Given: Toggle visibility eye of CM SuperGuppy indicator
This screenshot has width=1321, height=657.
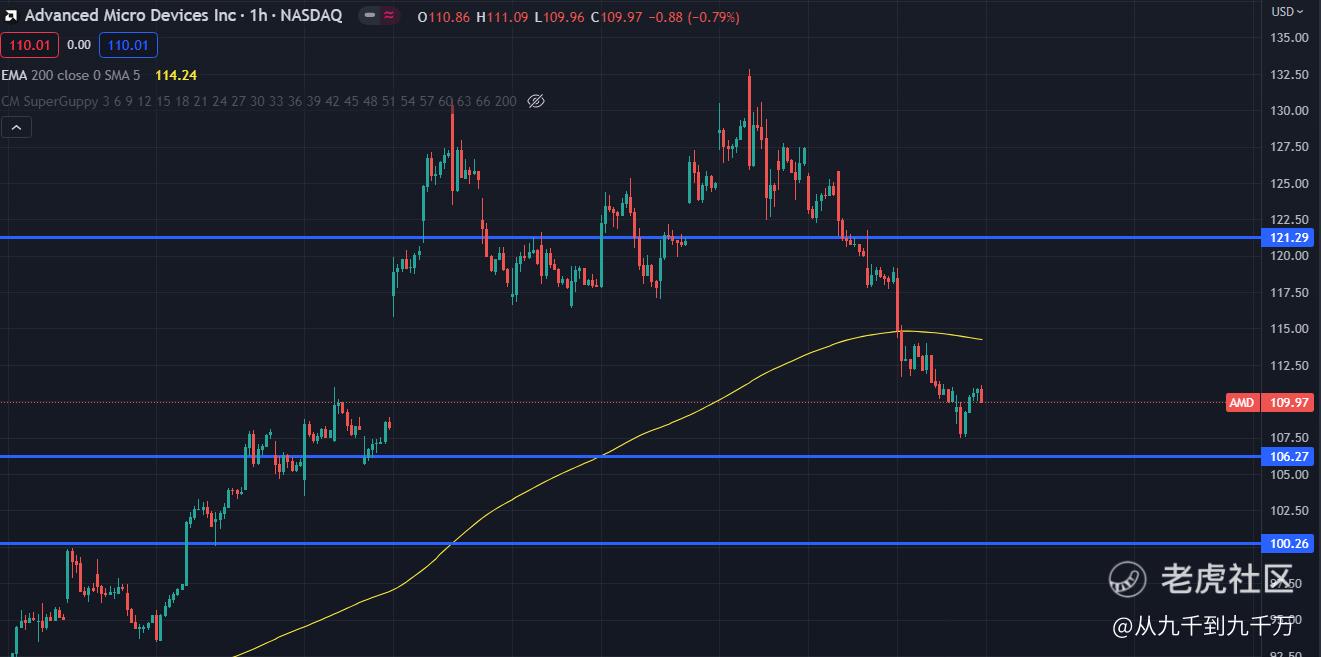Looking at the screenshot, I should (535, 101).
